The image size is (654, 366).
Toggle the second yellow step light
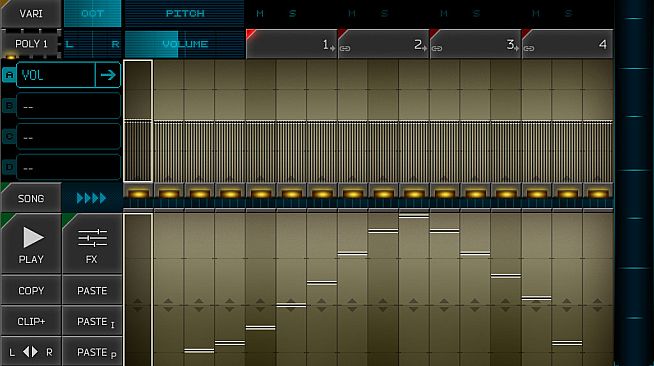[x=169, y=193]
